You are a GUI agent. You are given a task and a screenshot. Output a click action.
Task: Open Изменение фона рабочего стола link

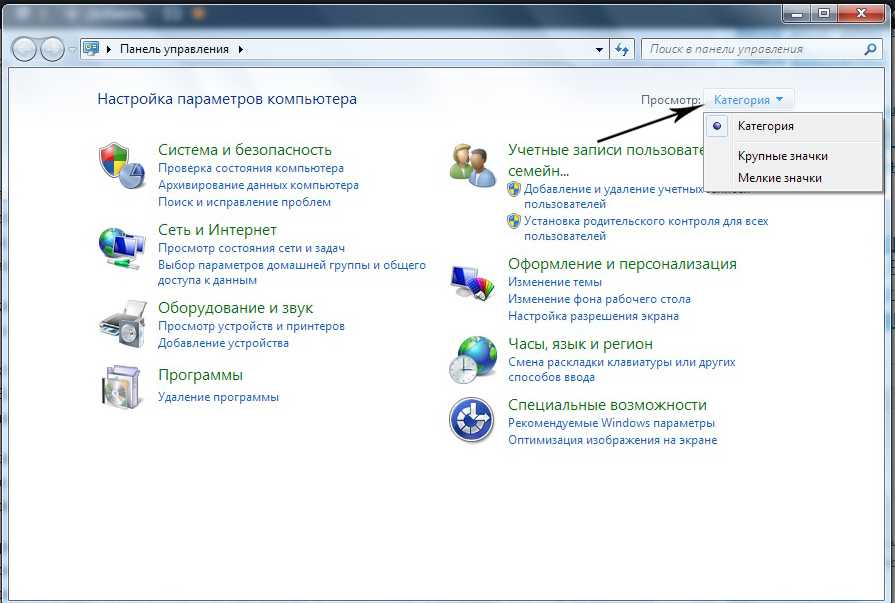click(599, 299)
